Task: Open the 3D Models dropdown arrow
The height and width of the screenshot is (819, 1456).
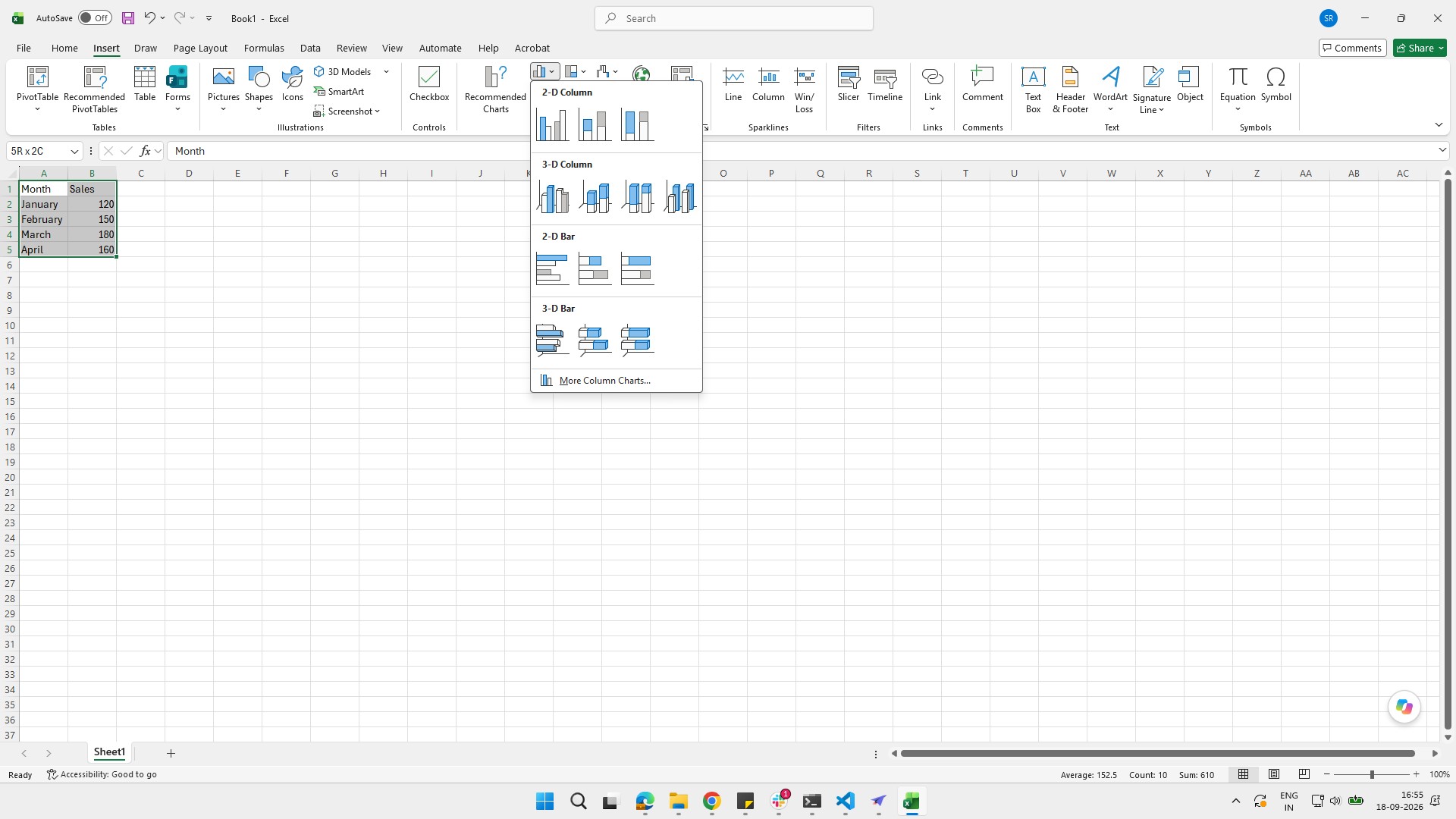Action: pos(387,71)
